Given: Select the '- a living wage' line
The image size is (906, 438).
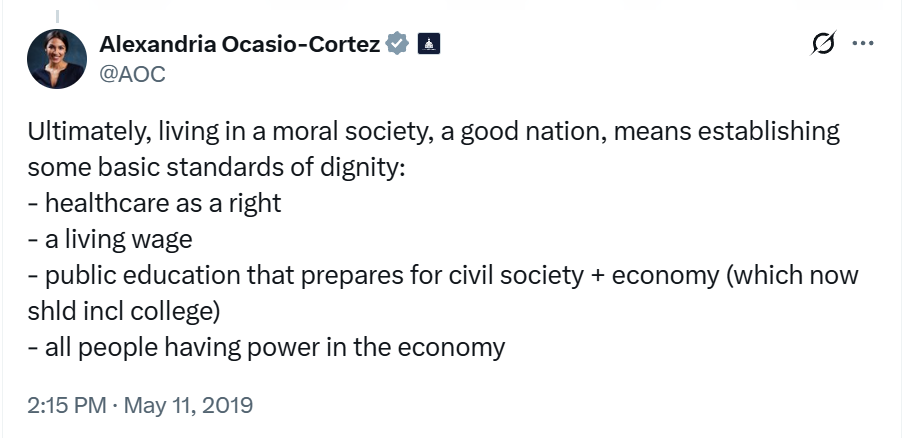Looking at the screenshot, I should [x=110, y=239].
